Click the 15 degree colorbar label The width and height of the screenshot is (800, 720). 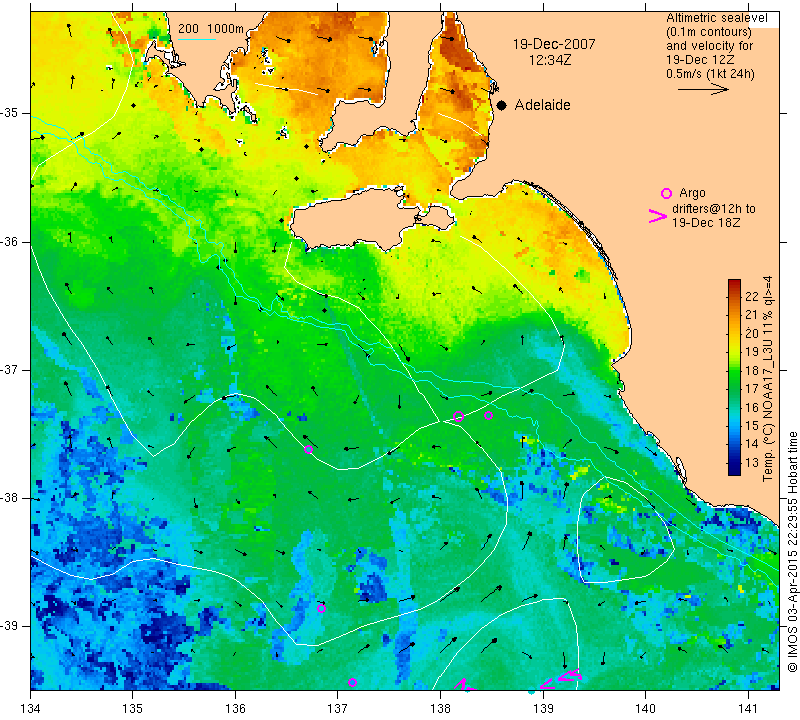pyautogui.click(x=751, y=426)
